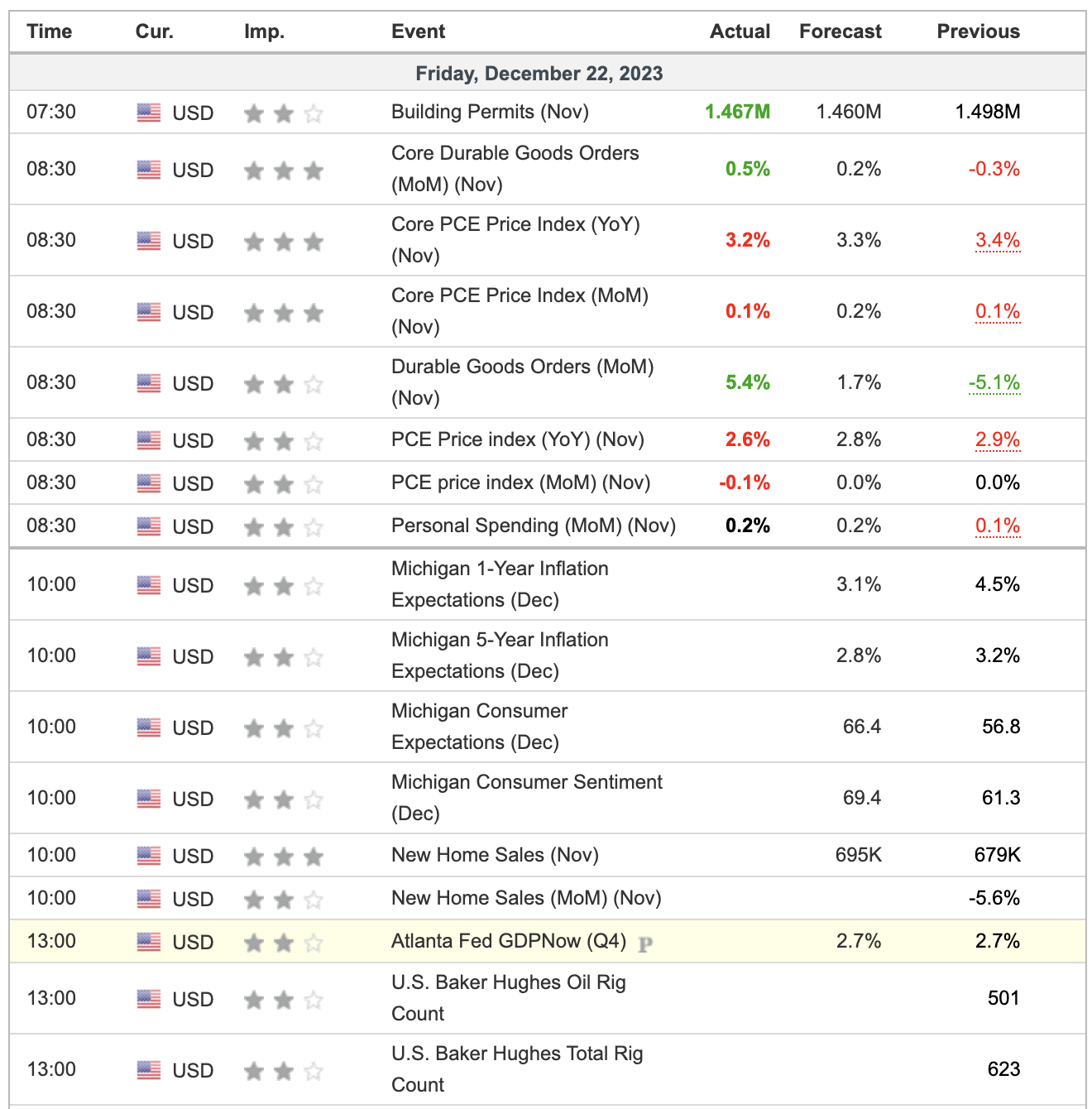The height and width of the screenshot is (1109, 1092).
Task: Open the Building Permits (Nov) event
Action: coord(490,112)
